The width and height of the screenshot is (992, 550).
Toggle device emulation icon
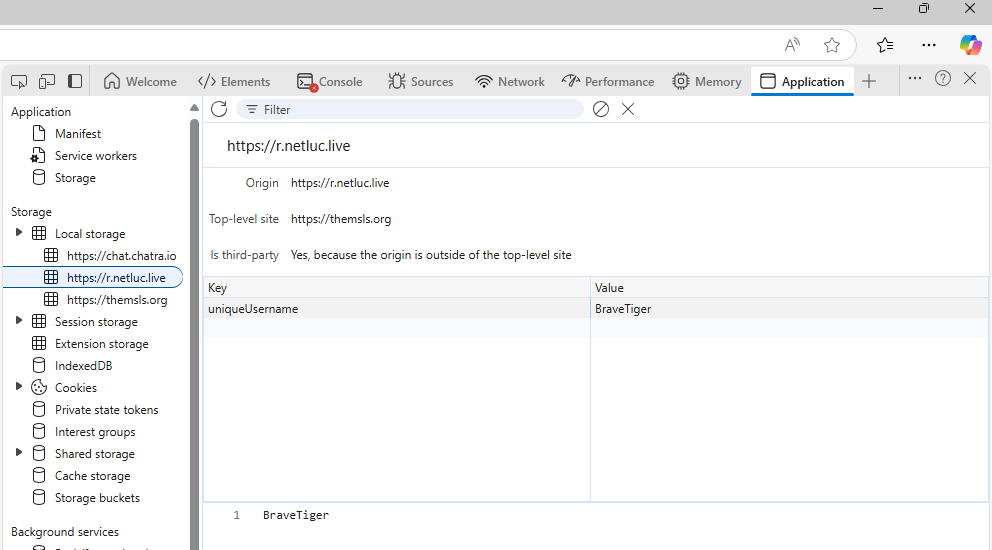tap(47, 81)
